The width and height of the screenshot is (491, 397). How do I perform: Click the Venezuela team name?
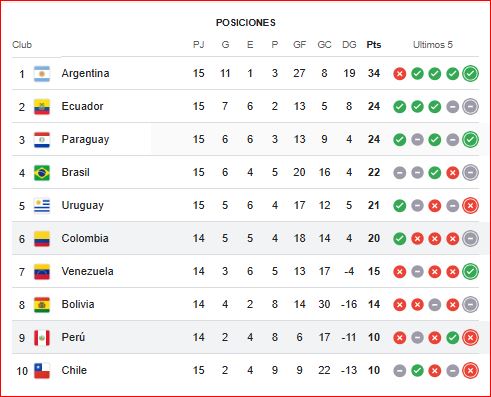87,271
